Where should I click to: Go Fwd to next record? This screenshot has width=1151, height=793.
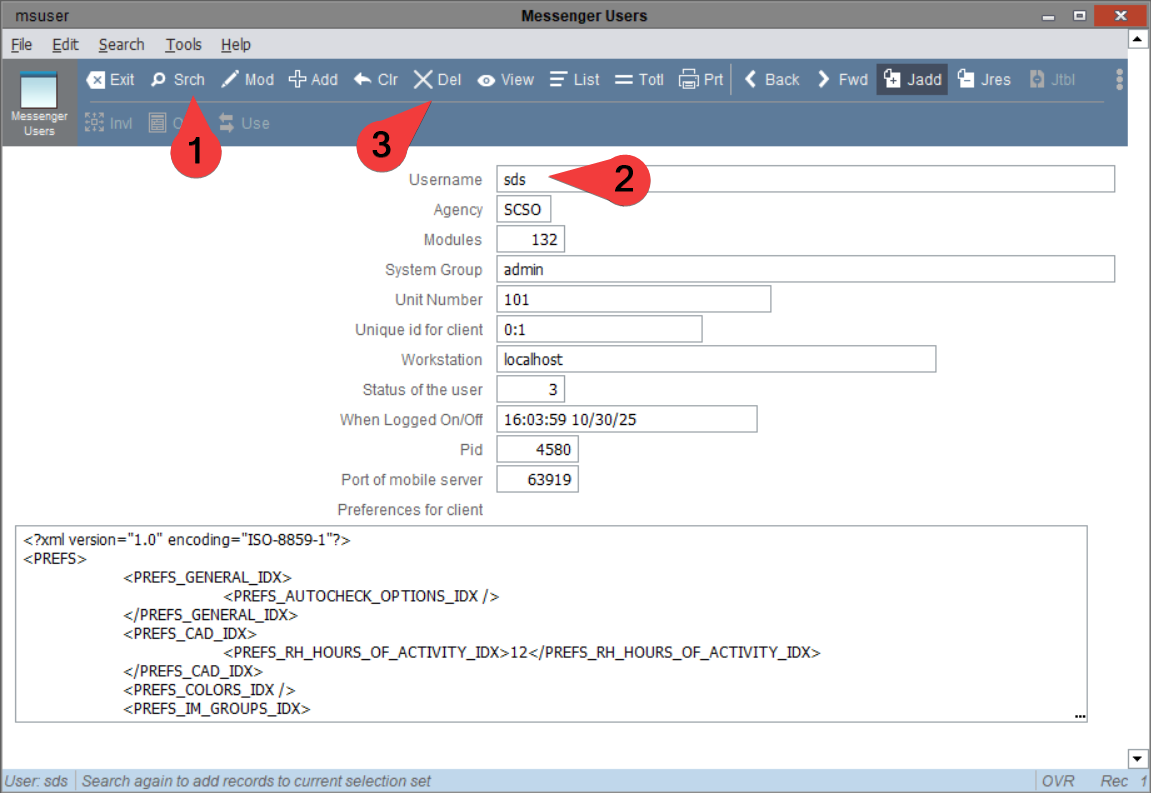[843, 79]
